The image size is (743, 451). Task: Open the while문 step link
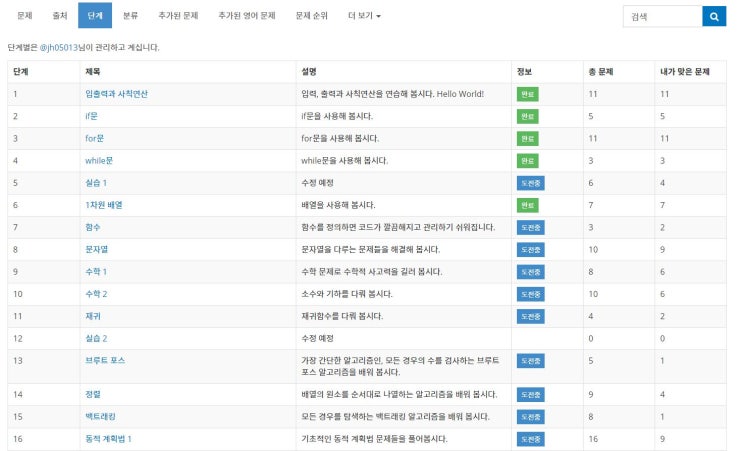point(99,161)
